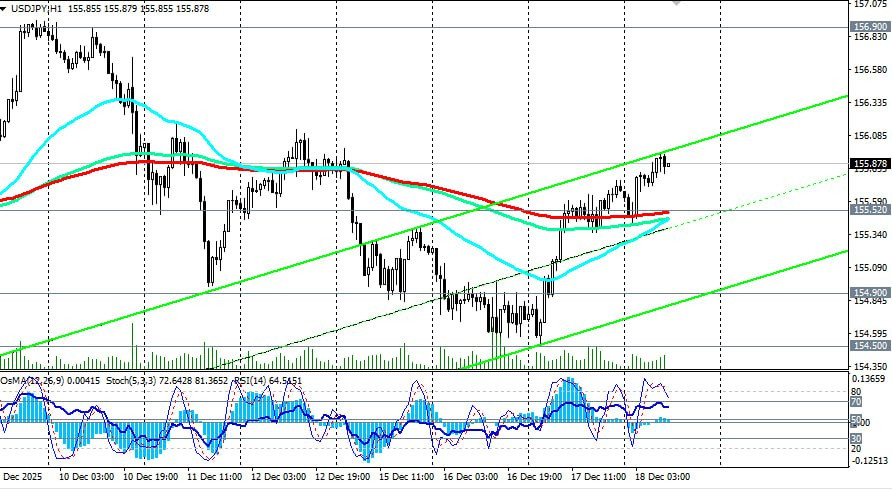Click the 12 Dec 19:00 time label

(342, 476)
